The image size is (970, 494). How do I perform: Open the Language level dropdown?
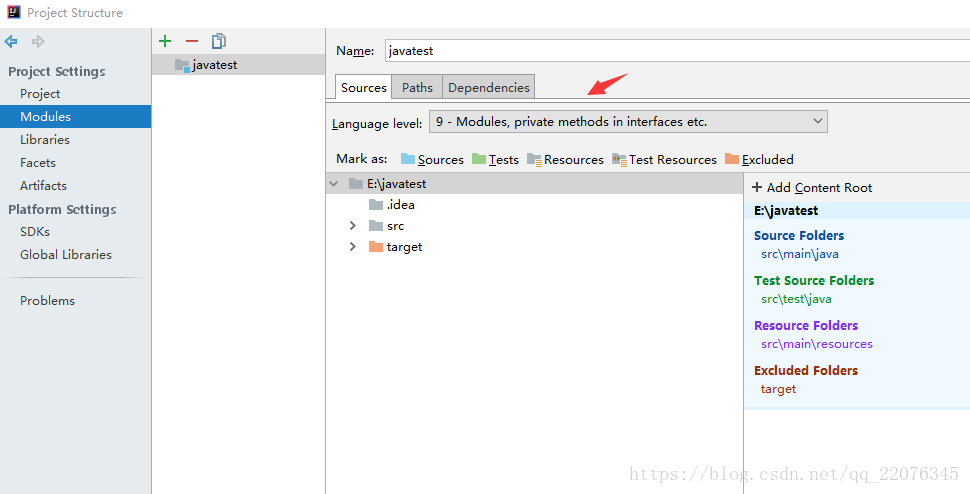point(628,122)
